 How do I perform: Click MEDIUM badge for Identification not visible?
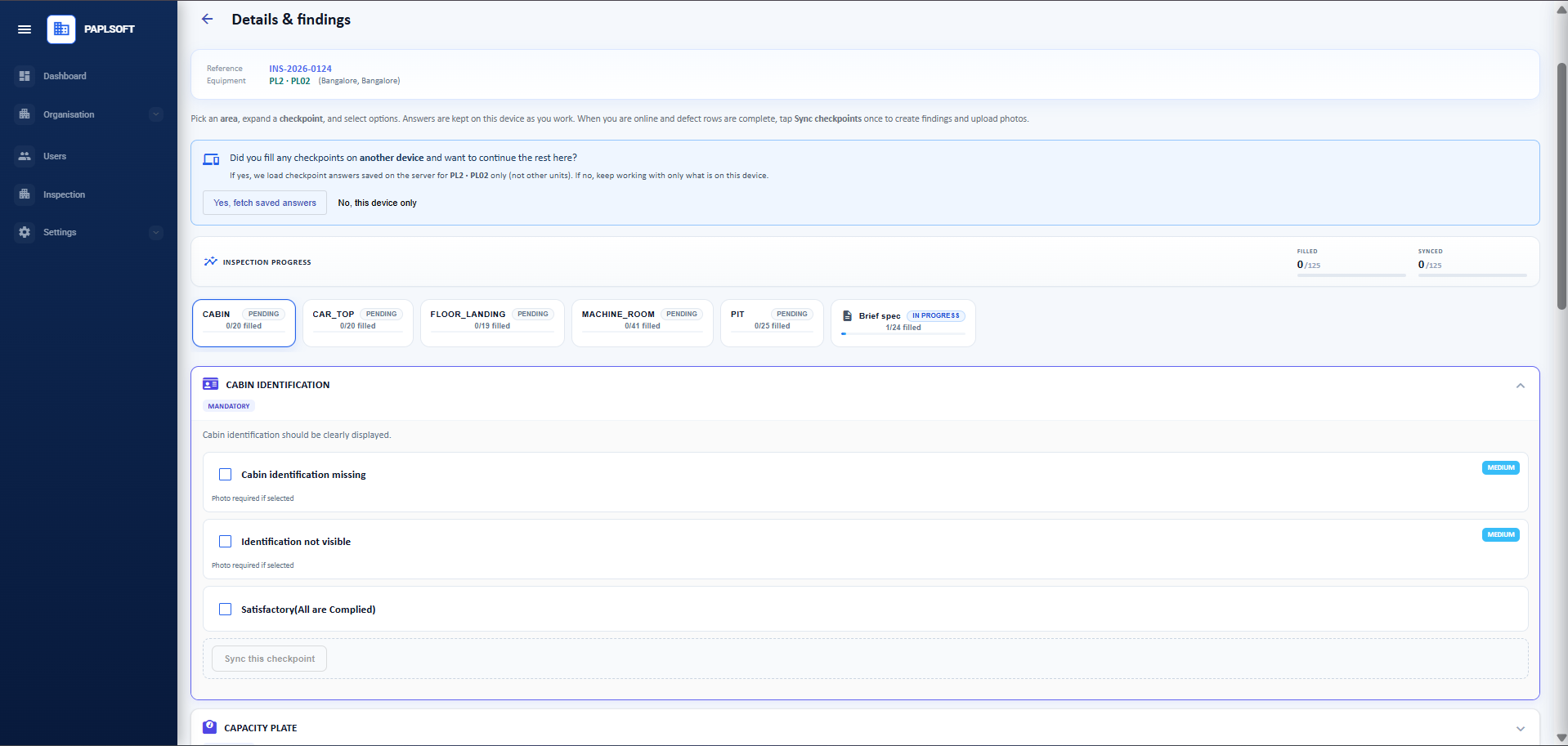(x=1500, y=534)
